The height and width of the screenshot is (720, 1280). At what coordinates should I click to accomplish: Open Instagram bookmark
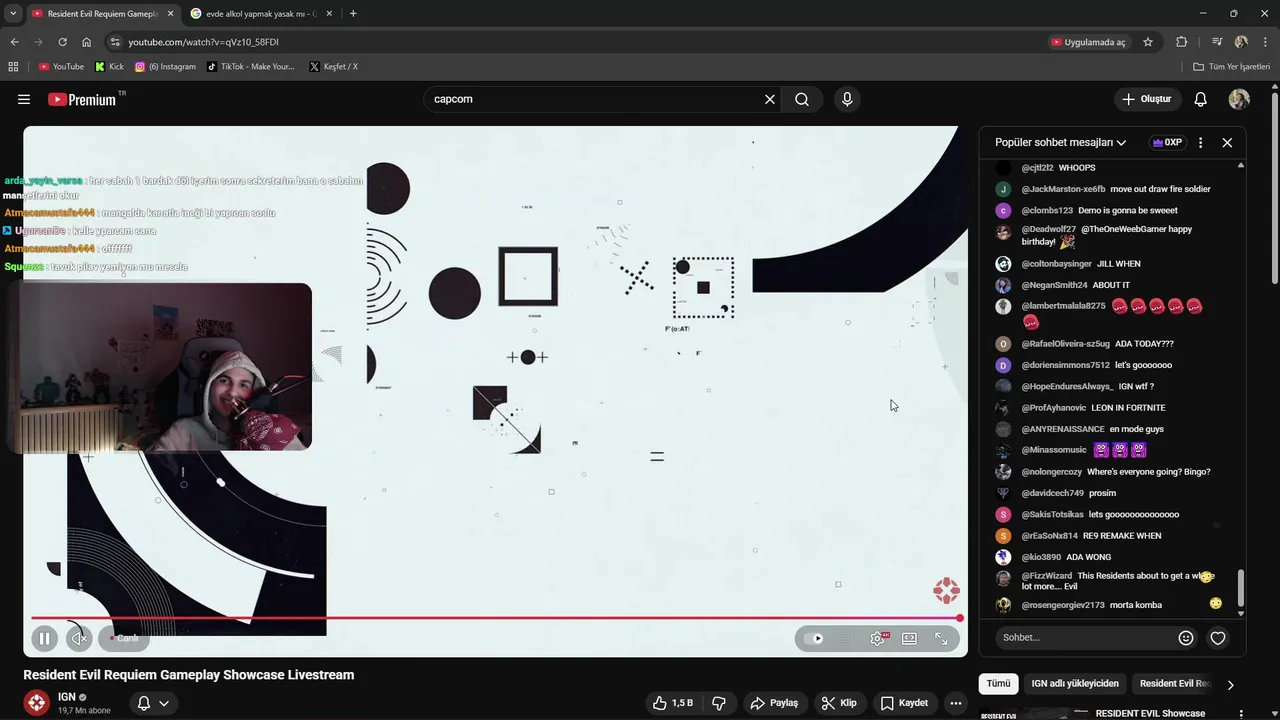point(165,67)
